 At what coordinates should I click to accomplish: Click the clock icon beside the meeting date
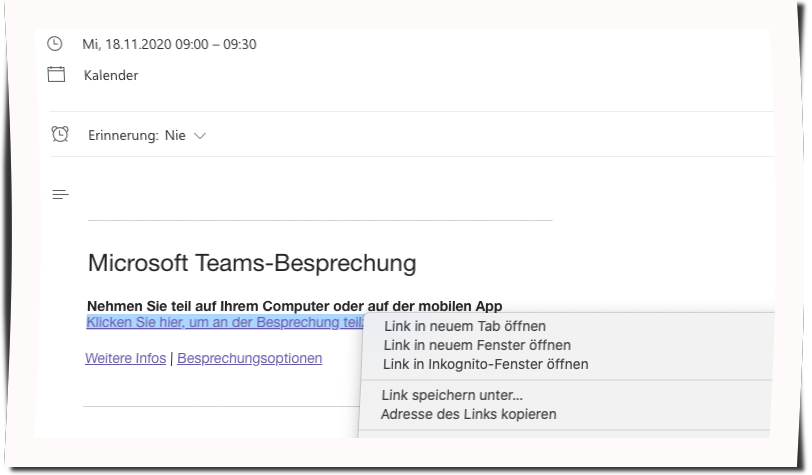tap(55, 44)
